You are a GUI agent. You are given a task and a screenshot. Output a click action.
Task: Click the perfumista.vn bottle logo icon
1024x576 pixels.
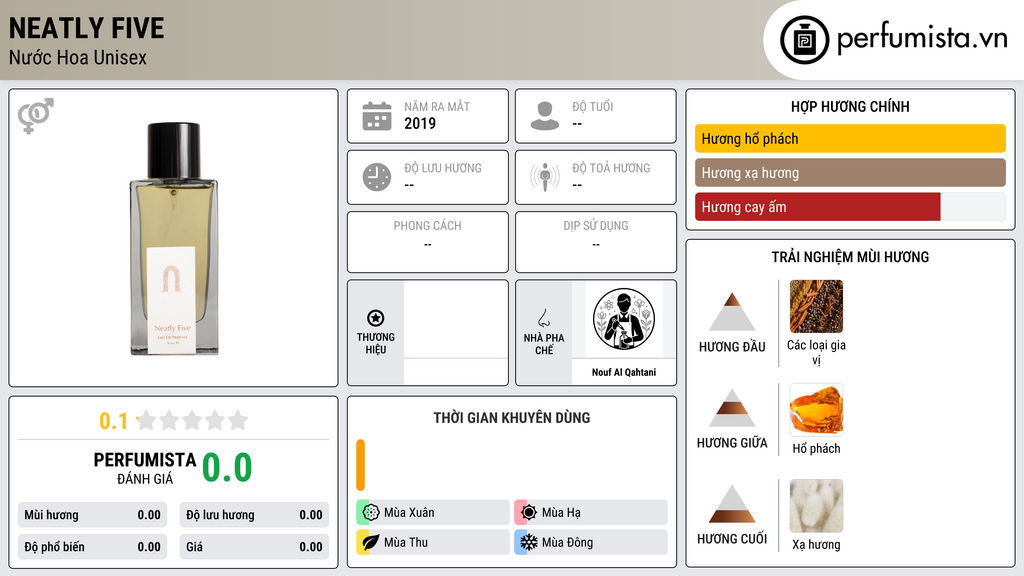coord(804,40)
